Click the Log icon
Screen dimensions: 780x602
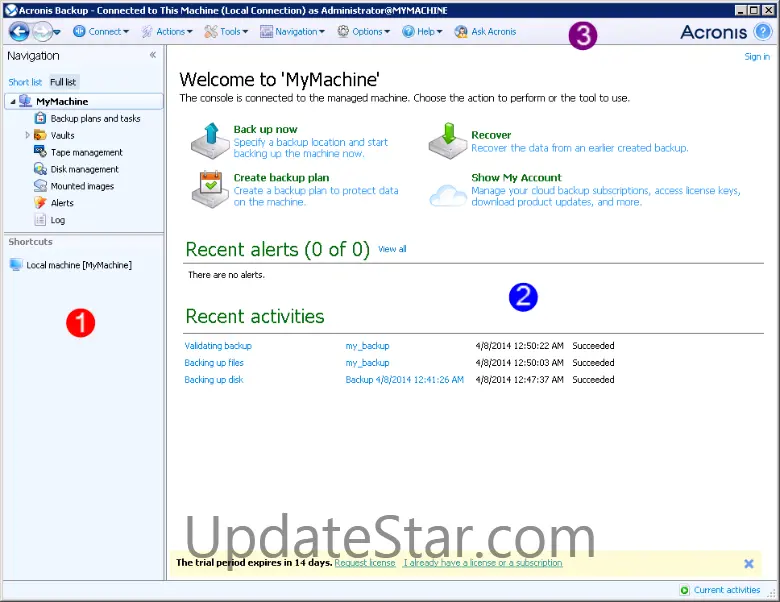click(x=40, y=219)
